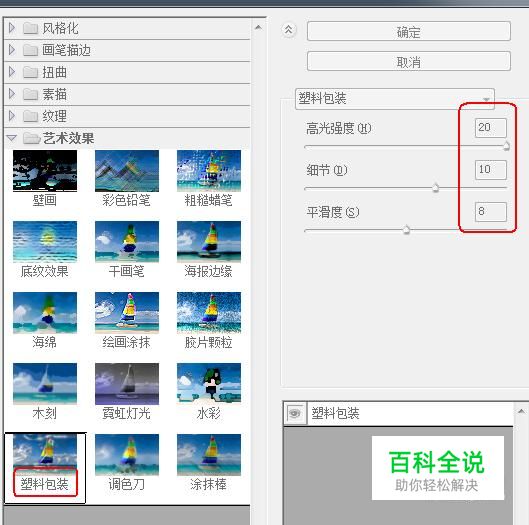Expand the 素描 filter folder
This screenshot has height=525, width=529.
(12, 94)
